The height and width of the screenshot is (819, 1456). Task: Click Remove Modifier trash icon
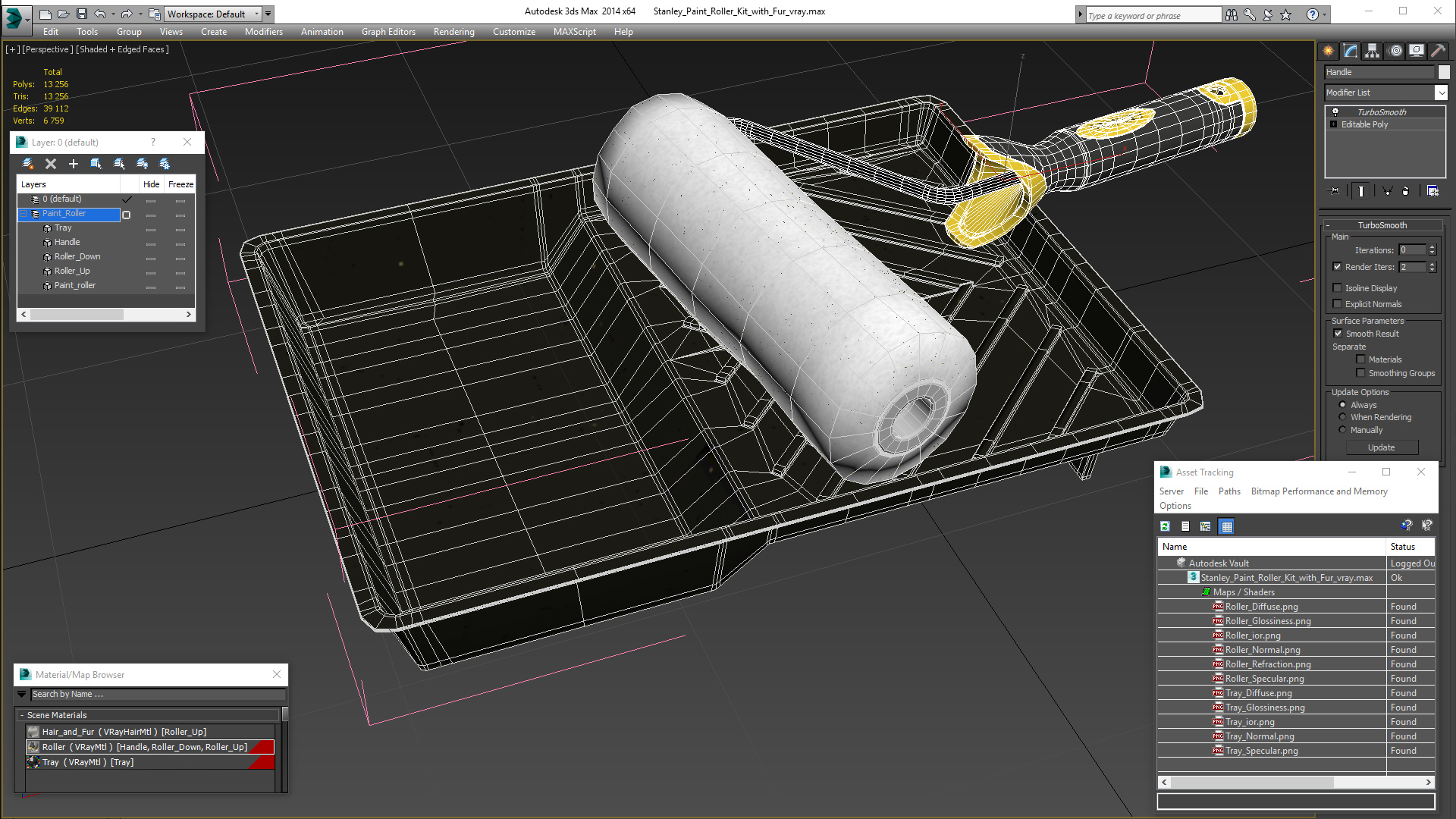pyautogui.click(x=1405, y=191)
